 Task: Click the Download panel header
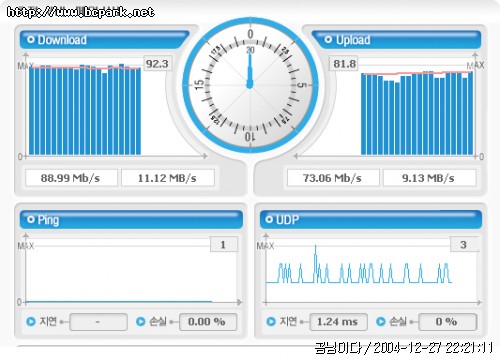click(104, 40)
